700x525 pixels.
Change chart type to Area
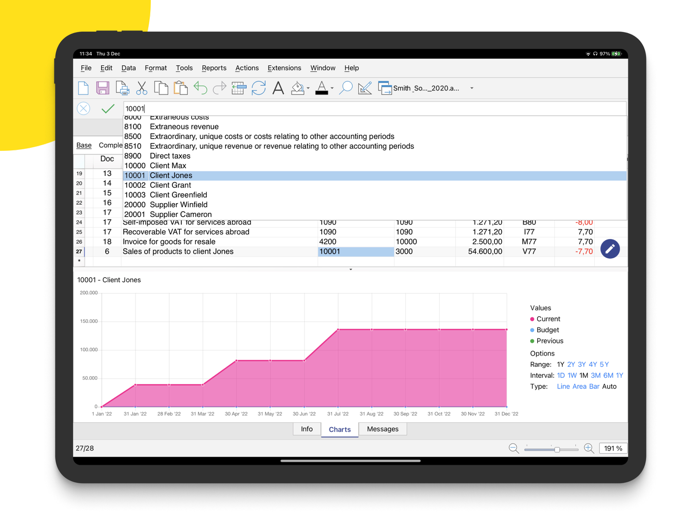coord(579,387)
